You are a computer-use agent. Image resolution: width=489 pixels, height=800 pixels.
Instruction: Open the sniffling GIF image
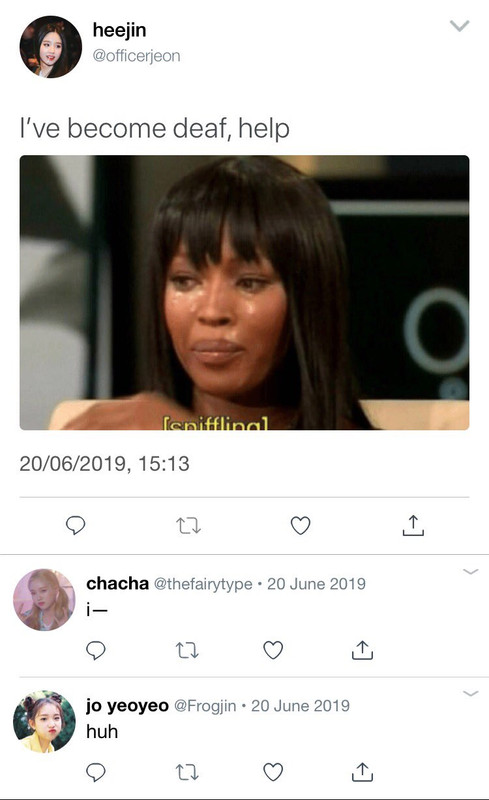click(244, 292)
